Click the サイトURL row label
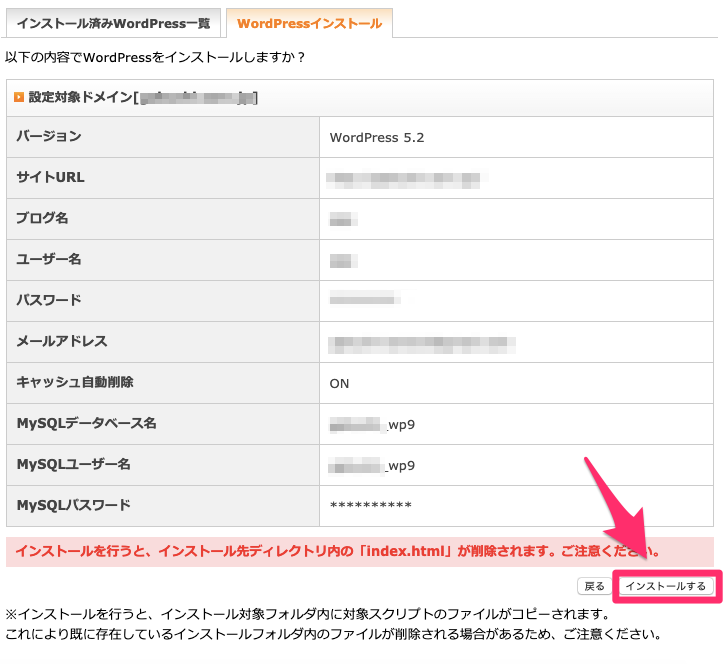This screenshot has width=724, height=664. point(50,177)
